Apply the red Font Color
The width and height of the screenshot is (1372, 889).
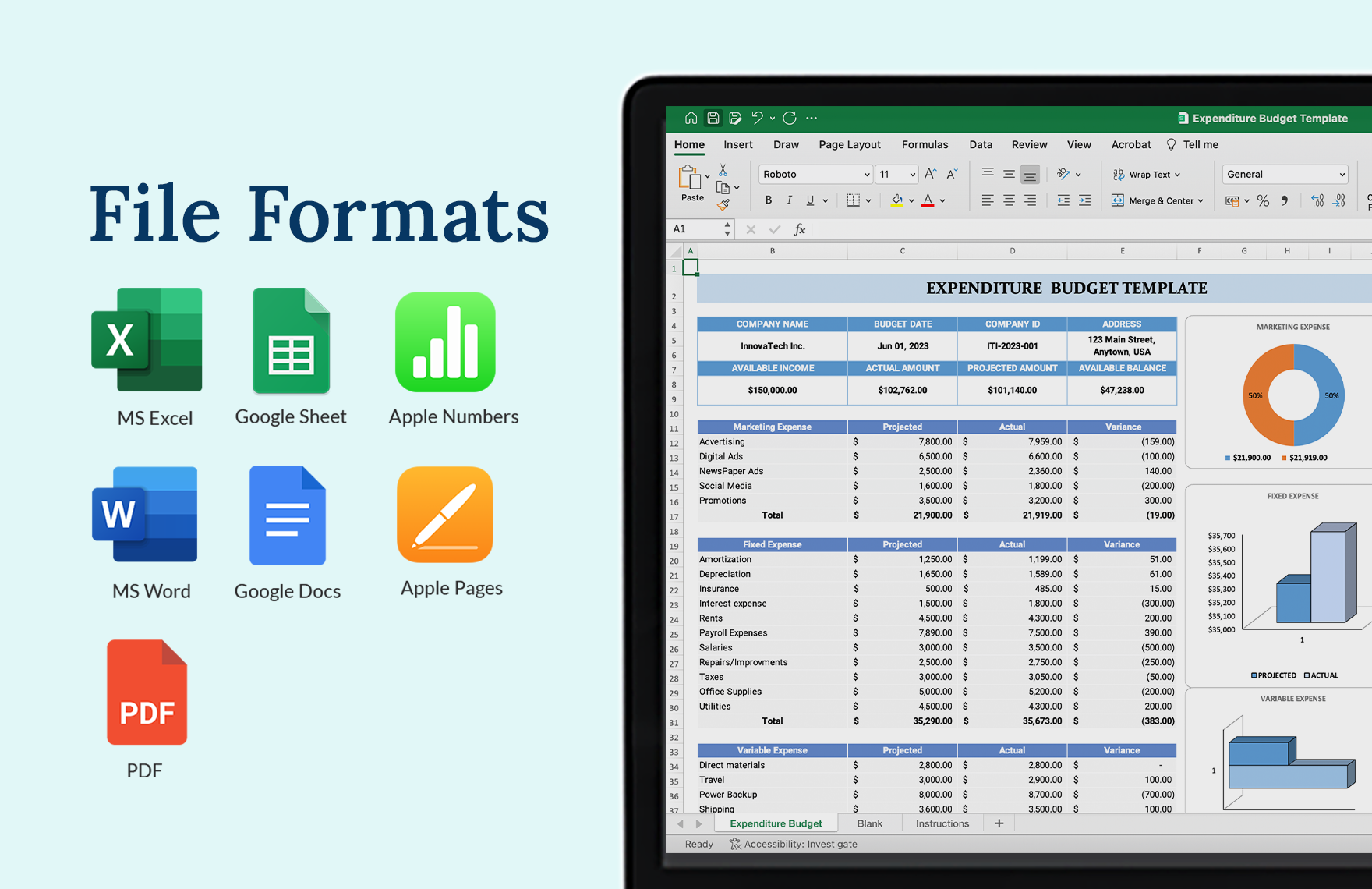(928, 200)
